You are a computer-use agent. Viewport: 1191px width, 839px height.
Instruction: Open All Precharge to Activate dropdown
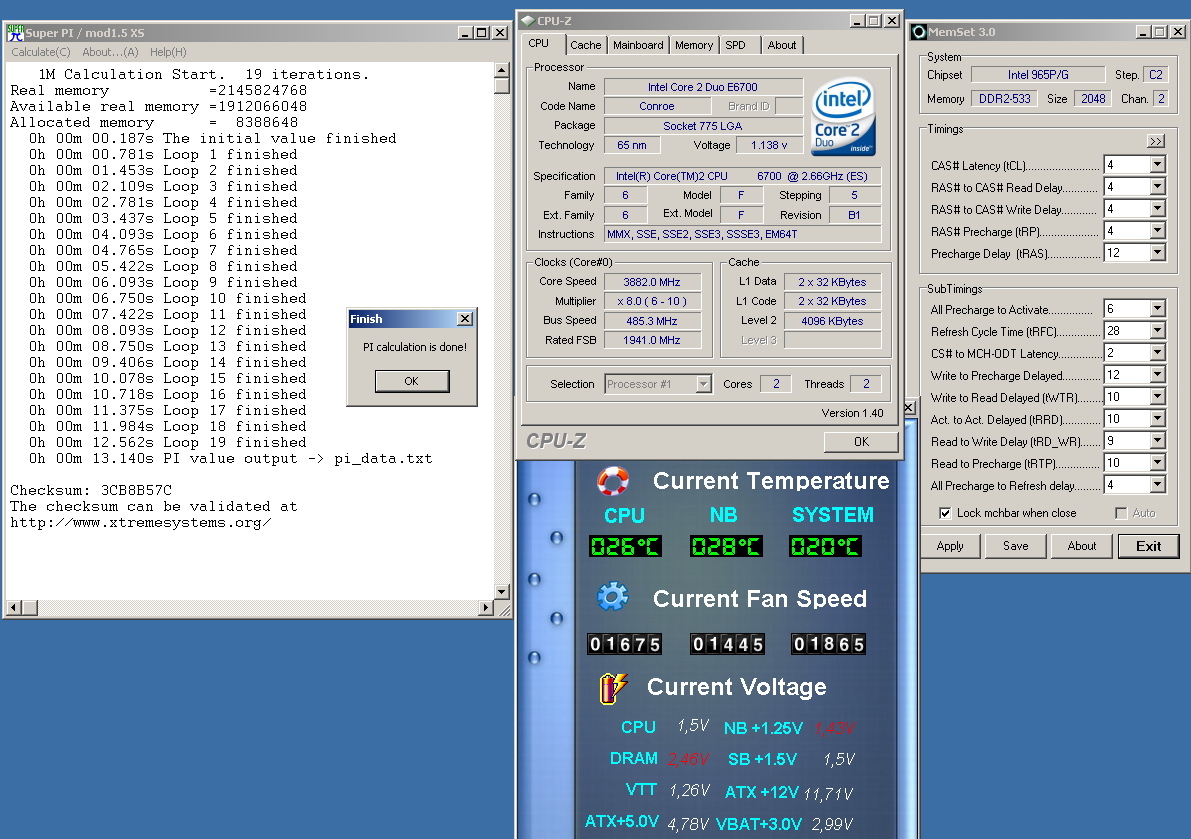tap(1157, 309)
